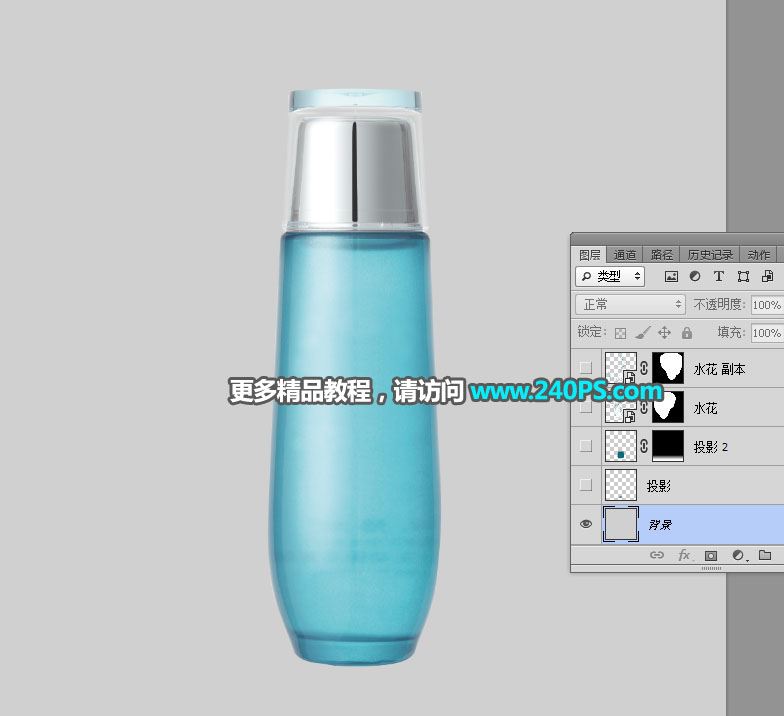Create new fill or adjustment layer
Image resolution: width=784 pixels, height=716 pixels.
point(738,556)
